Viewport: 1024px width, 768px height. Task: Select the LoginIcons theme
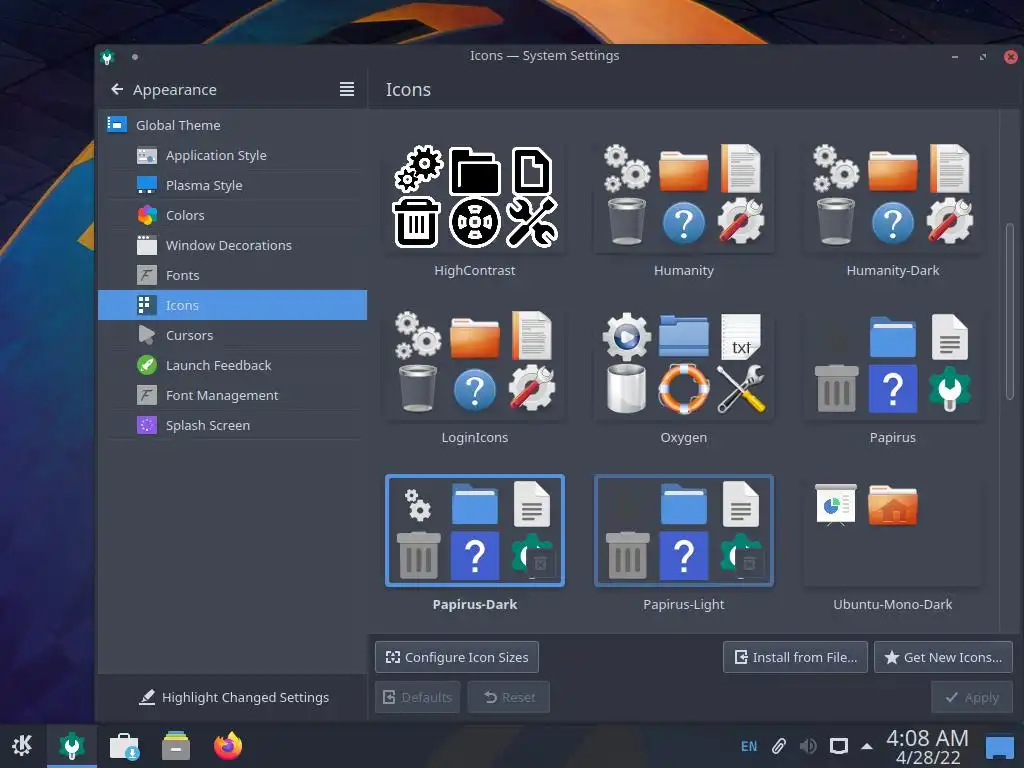click(x=475, y=364)
